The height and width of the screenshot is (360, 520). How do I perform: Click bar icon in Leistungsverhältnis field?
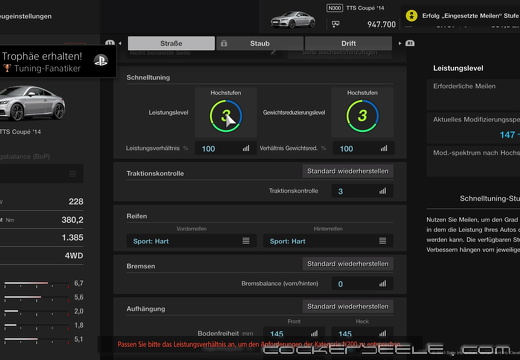pyautogui.click(x=246, y=148)
